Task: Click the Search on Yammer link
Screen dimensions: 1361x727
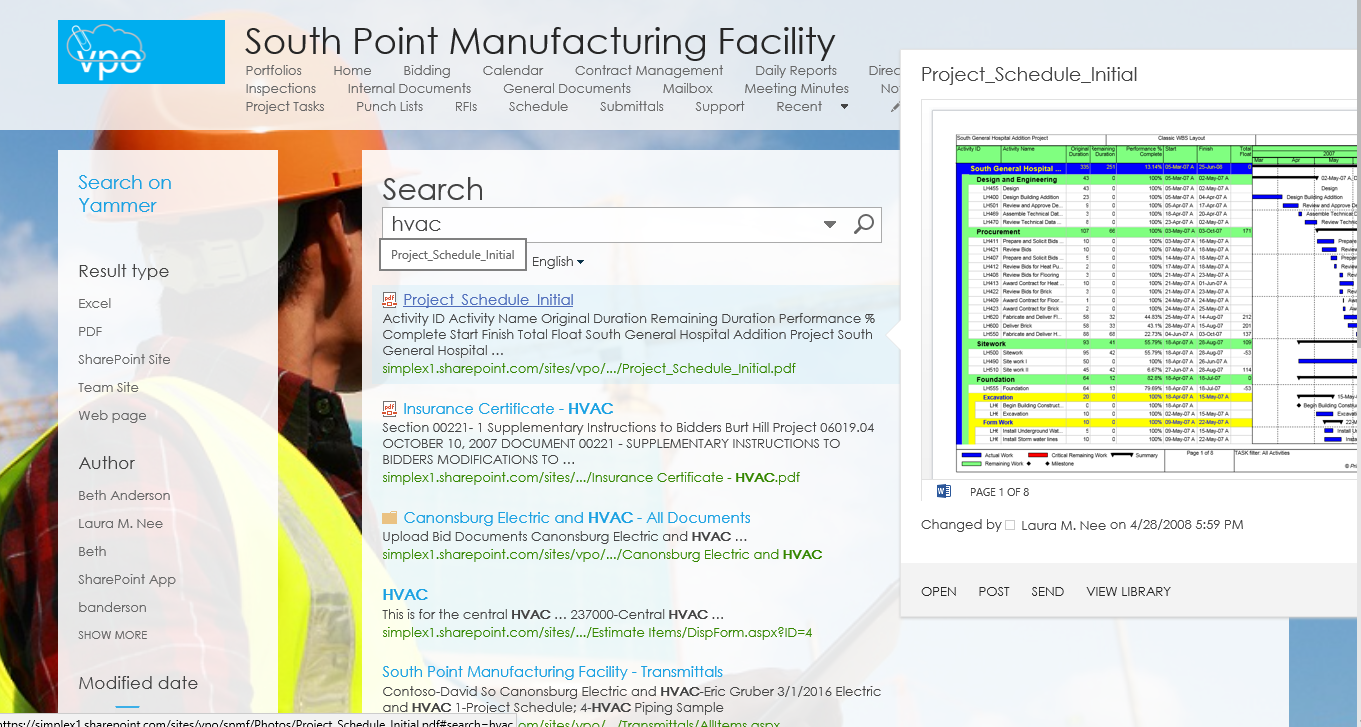Action: pos(124,194)
